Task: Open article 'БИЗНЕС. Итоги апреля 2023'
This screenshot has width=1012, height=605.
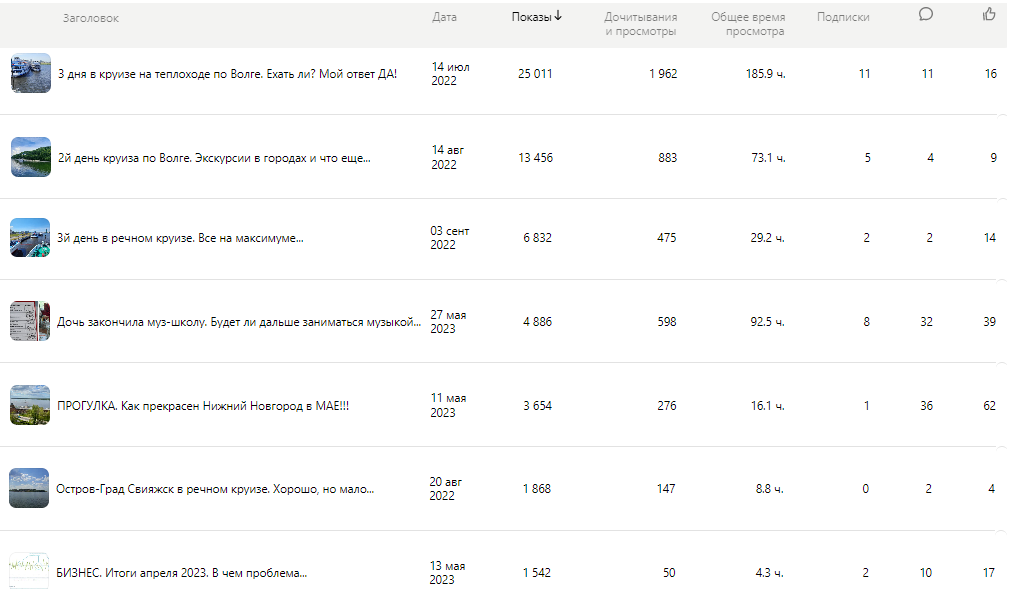Action: click(x=181, y=573)
